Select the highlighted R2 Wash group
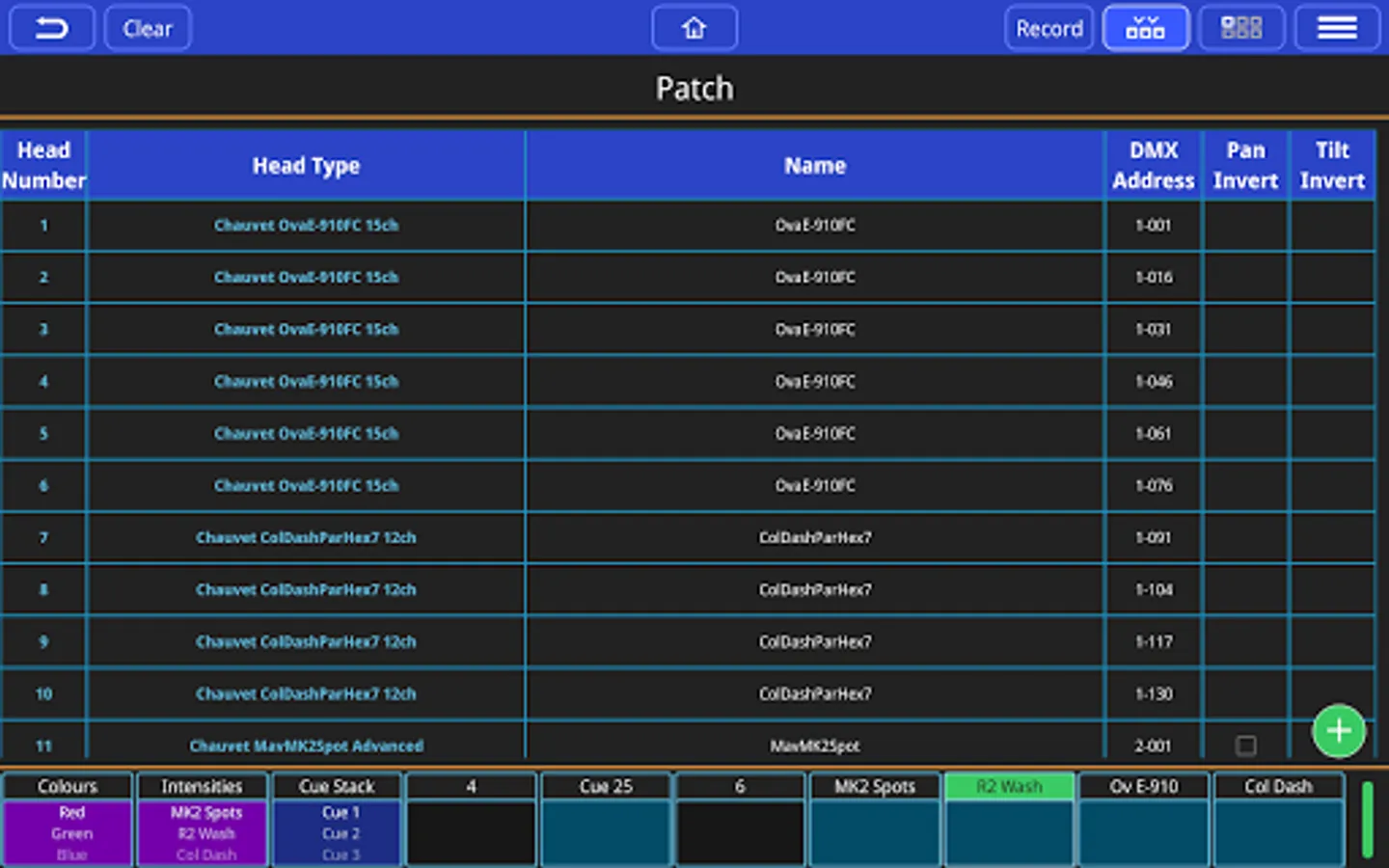This screenshot has width=1389, height=868. pyautogui.click(x=1009, y=786)
